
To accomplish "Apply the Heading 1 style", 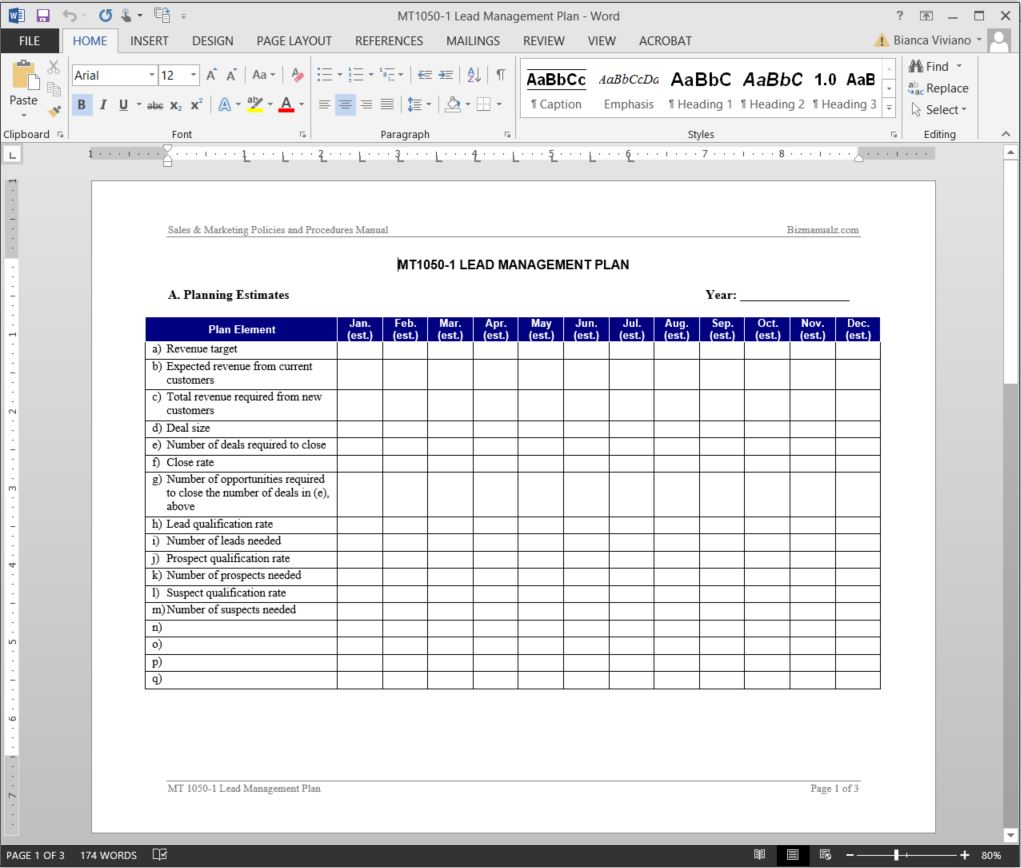I will pyautogui.click(x=701, y=90).
